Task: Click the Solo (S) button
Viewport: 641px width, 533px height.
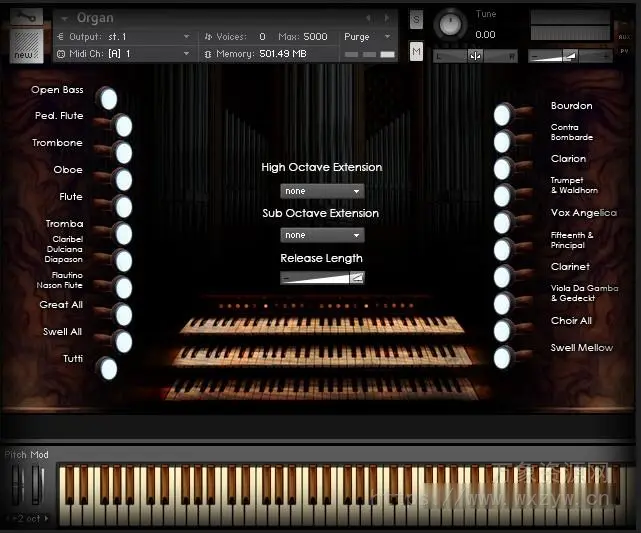Action: (416, 20)
